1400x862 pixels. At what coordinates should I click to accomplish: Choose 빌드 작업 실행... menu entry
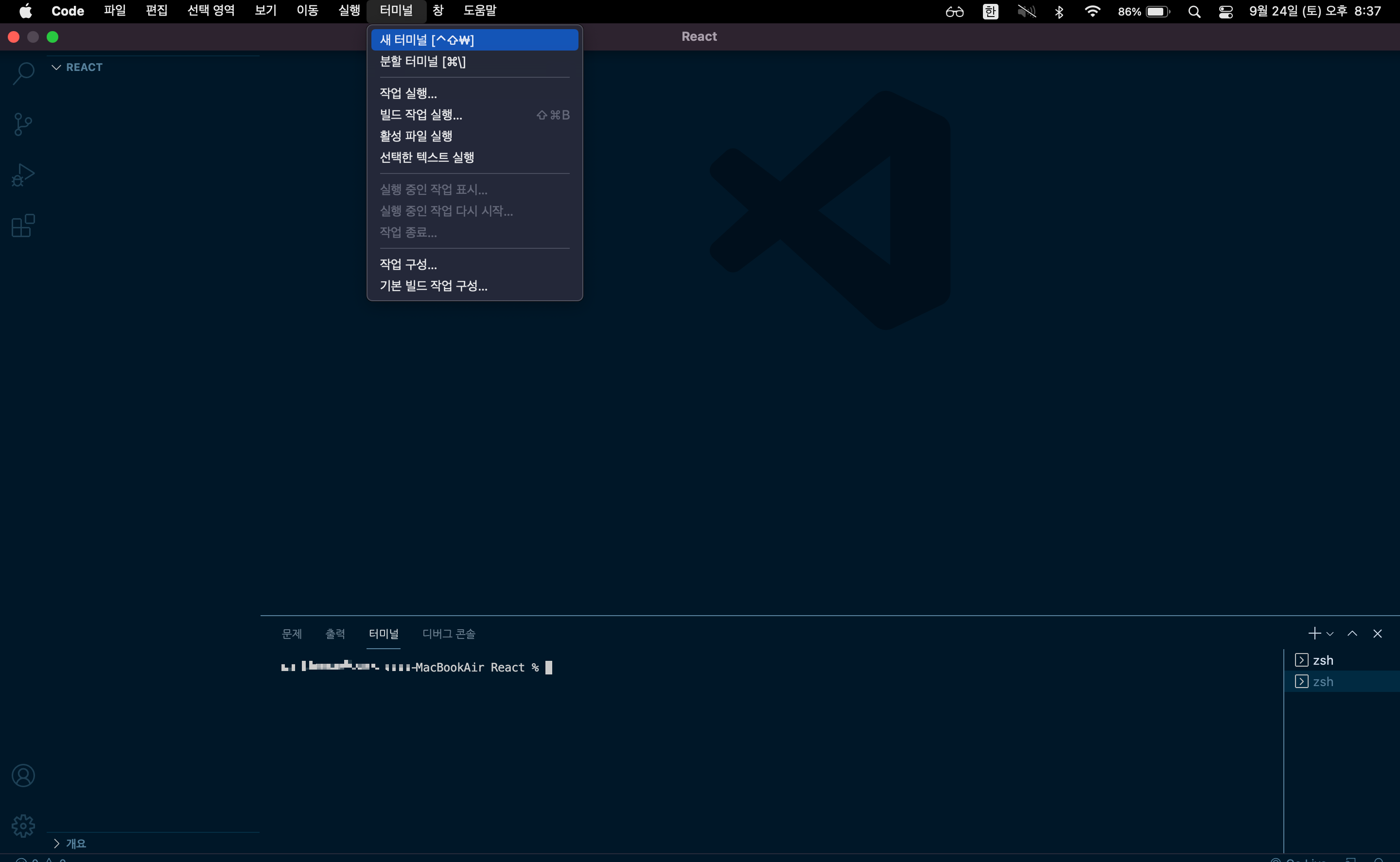click(x=474, y=115)
